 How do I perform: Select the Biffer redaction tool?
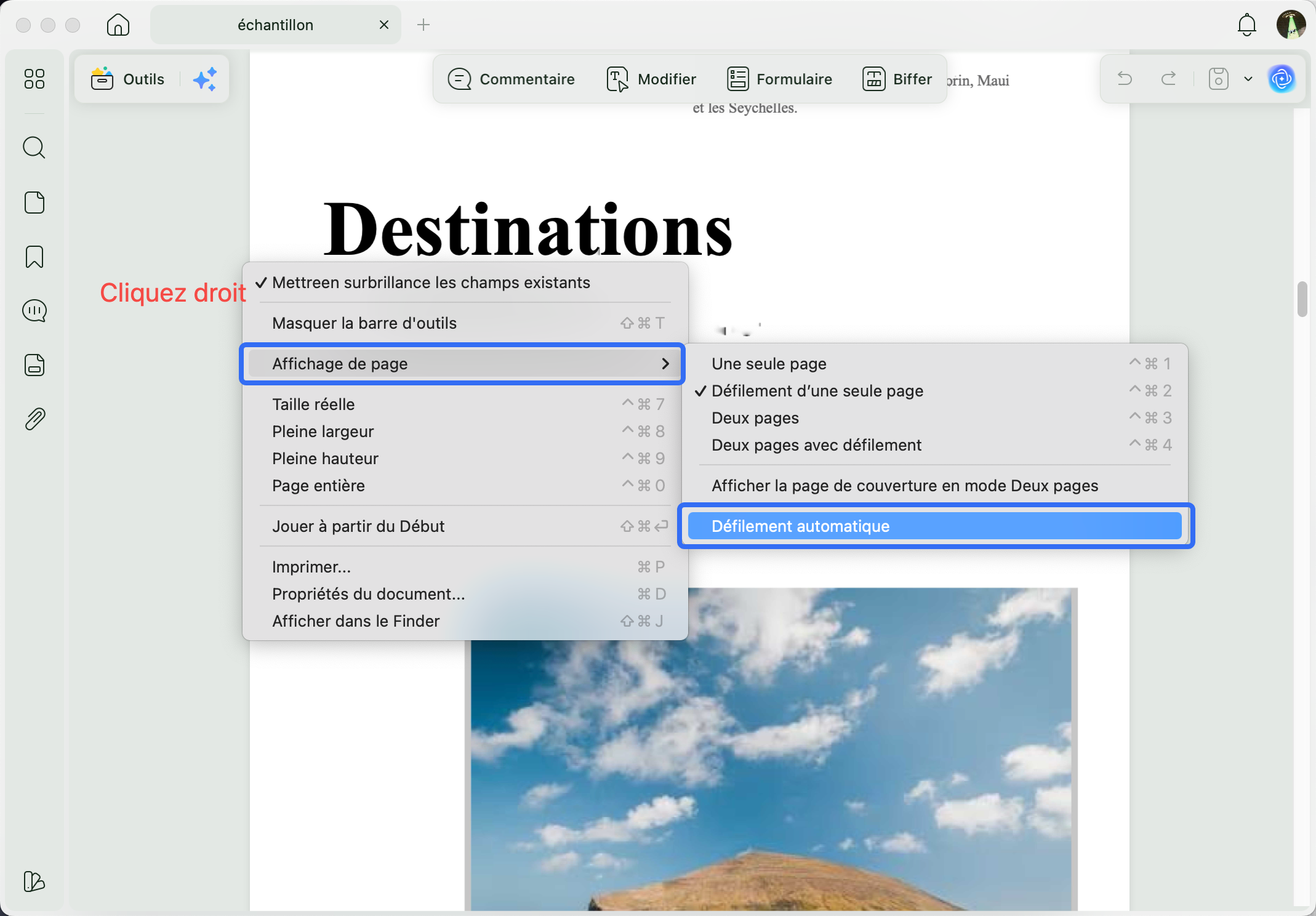pyautogui.click(x=897, y=79)
